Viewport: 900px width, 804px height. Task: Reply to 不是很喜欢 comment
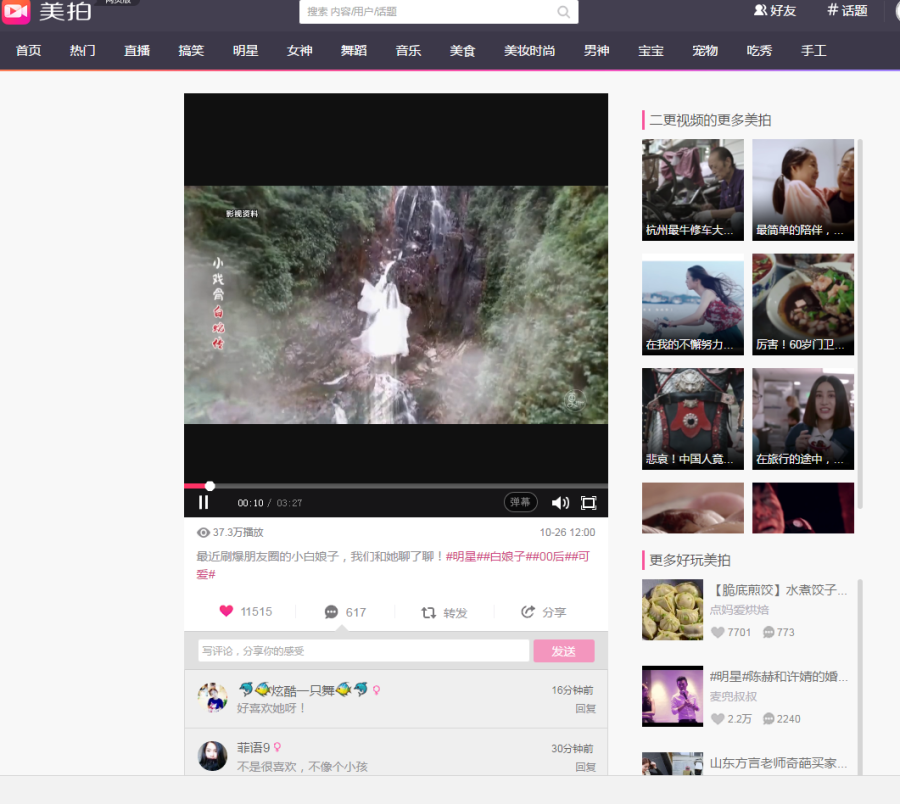(585, 767)
